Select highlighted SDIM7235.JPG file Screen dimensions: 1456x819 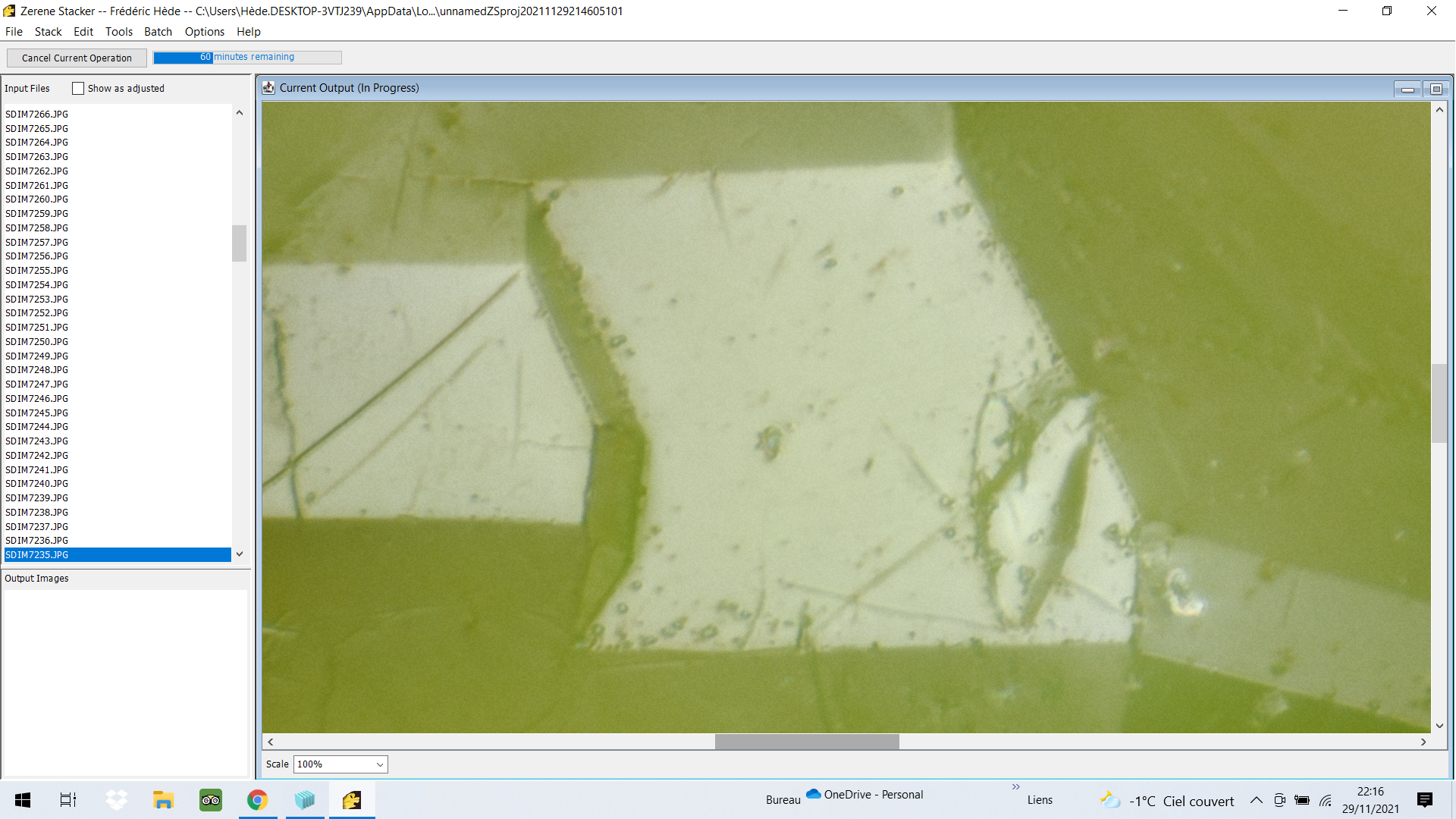[118, 555]
